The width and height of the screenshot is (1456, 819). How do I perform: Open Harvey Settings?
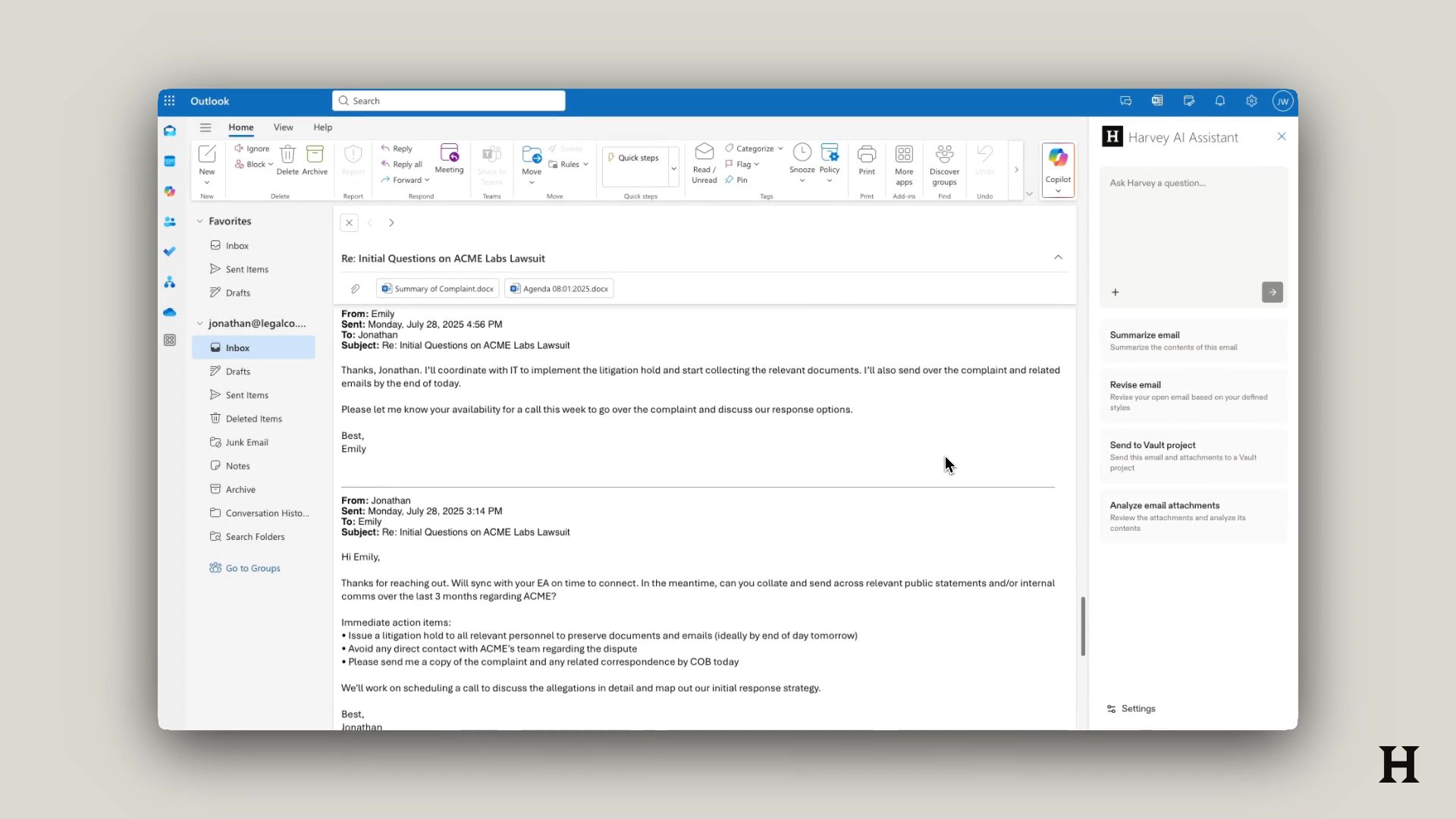[1131, 708]
